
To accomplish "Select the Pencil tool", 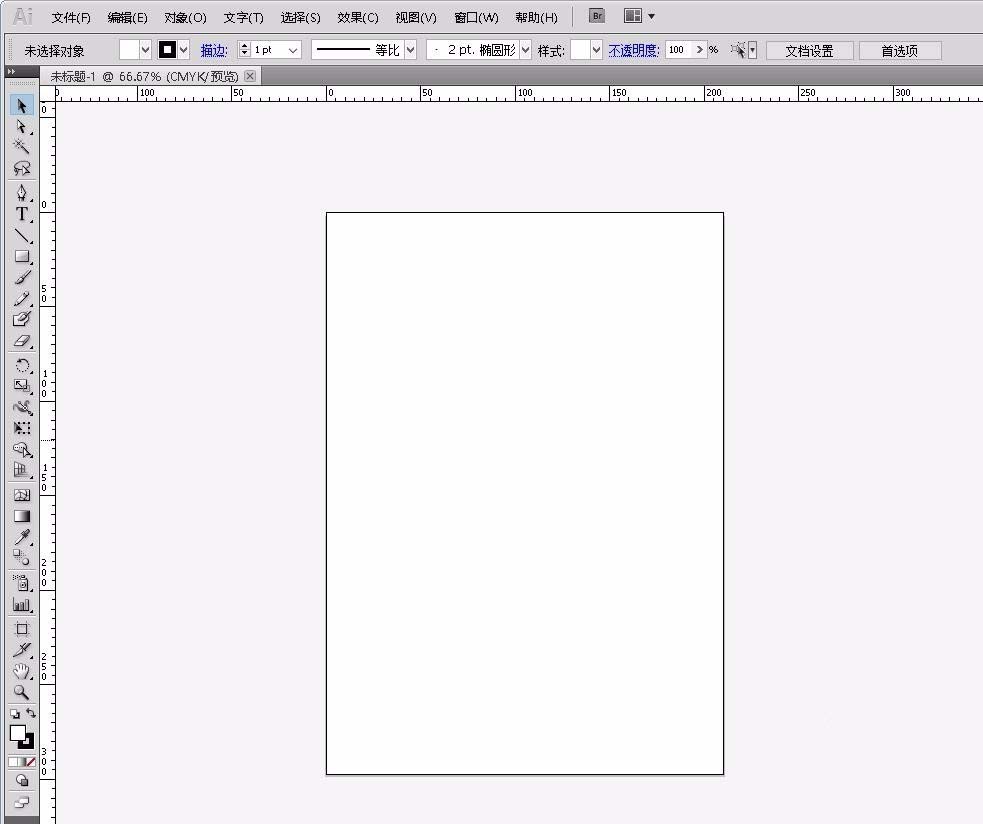I will pyautogui.click(x=22, y=298).
